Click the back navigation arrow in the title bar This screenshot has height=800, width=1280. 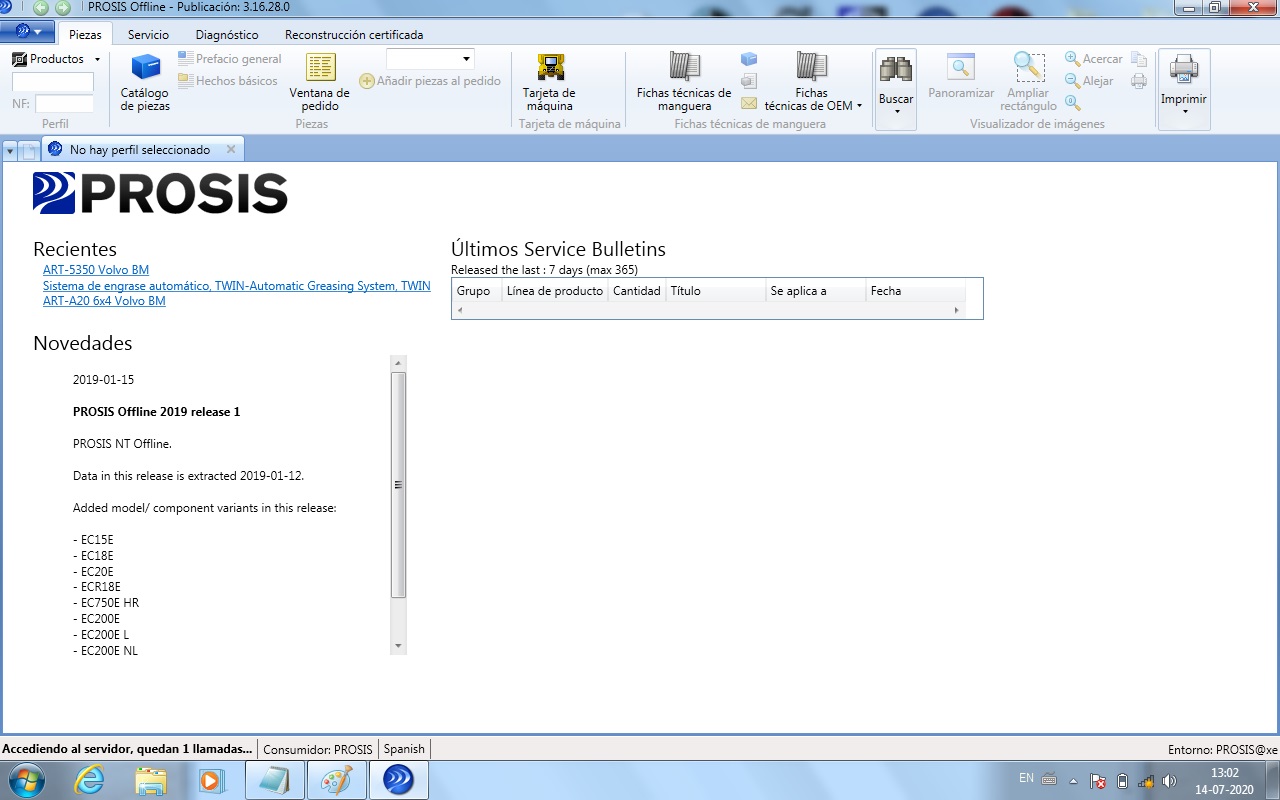pyautogui.click(x=41, y=7)
